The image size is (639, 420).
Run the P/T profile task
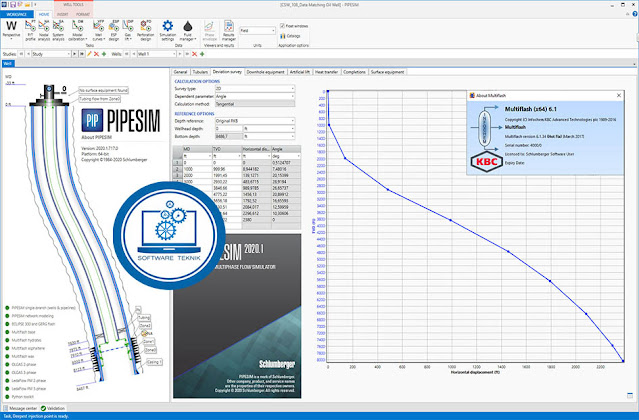(30, 31)
